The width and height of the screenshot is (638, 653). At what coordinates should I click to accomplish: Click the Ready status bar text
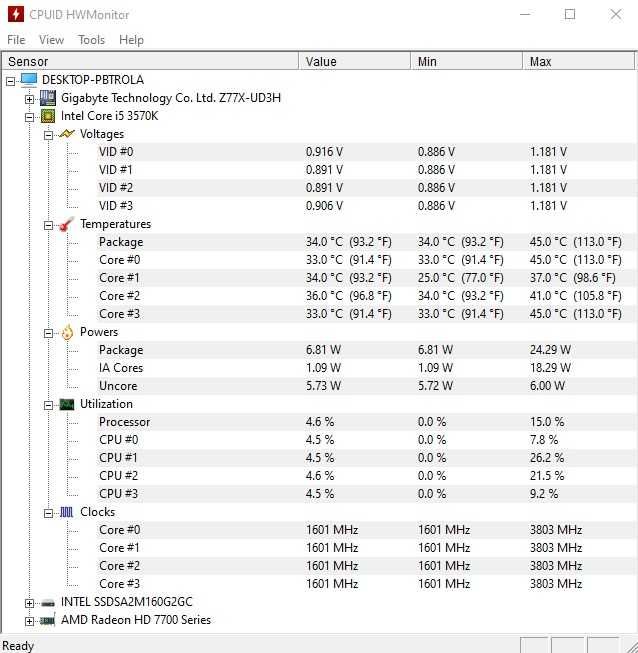point(18,646)
